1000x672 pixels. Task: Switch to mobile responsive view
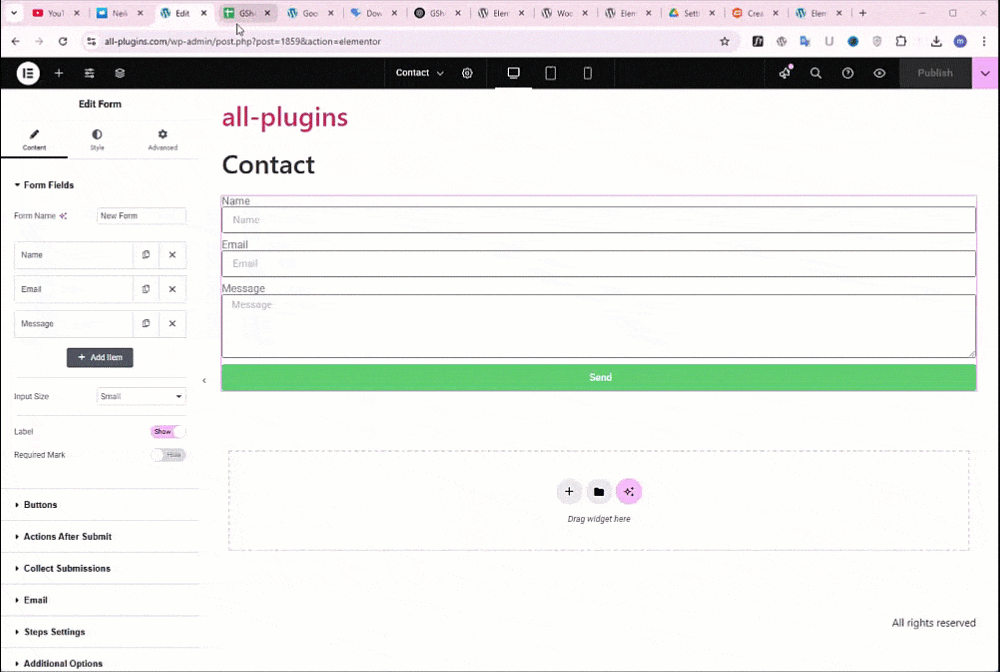point(587,73)
